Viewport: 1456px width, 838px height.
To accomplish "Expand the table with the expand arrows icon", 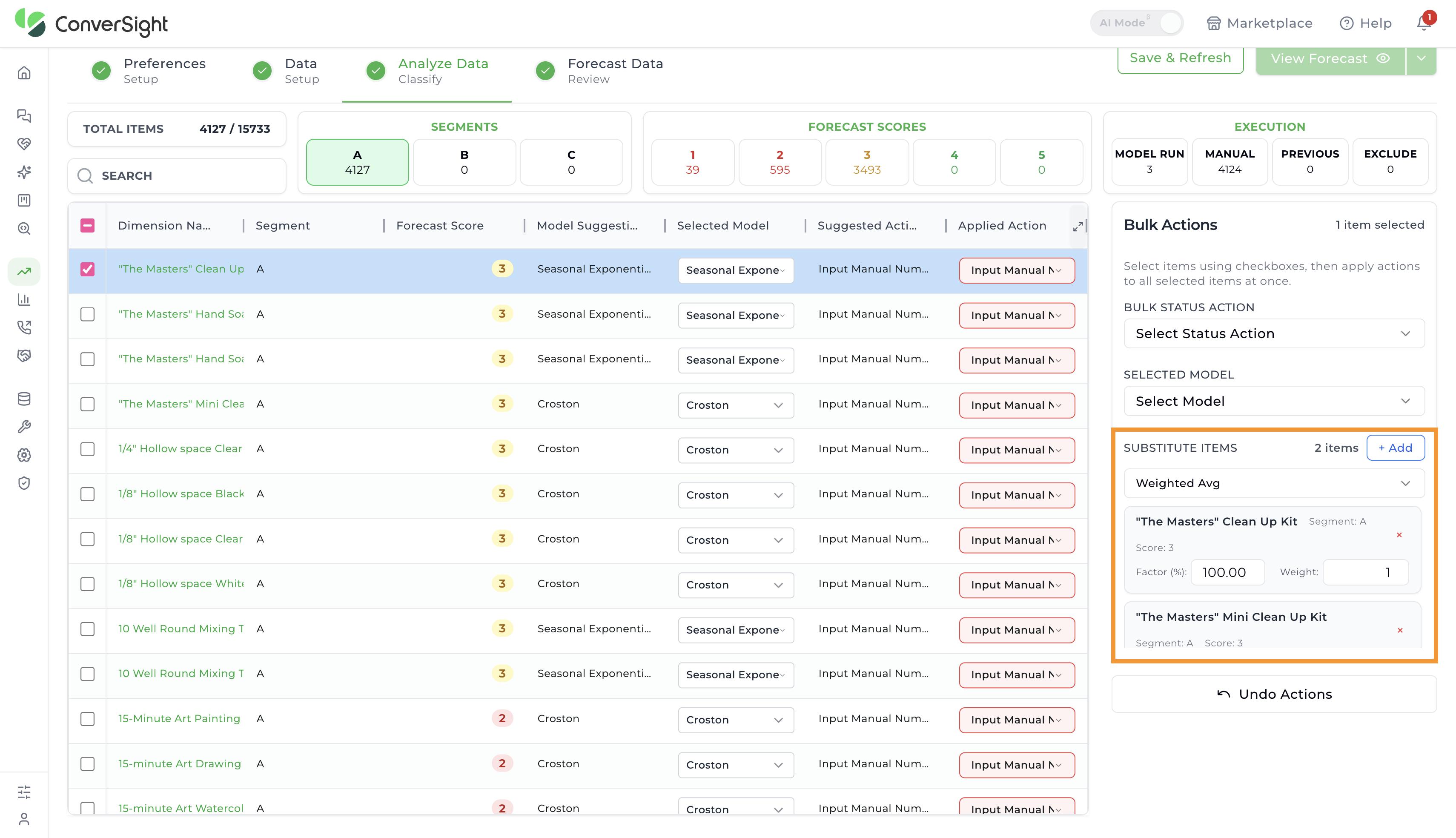I will (x=1078, y=227).
